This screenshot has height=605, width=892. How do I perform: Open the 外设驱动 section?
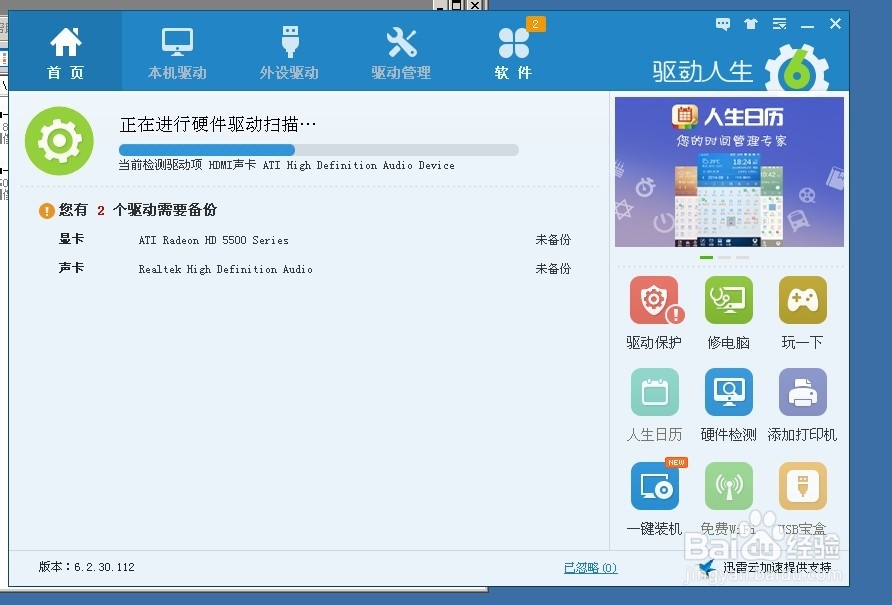[289, 50]
